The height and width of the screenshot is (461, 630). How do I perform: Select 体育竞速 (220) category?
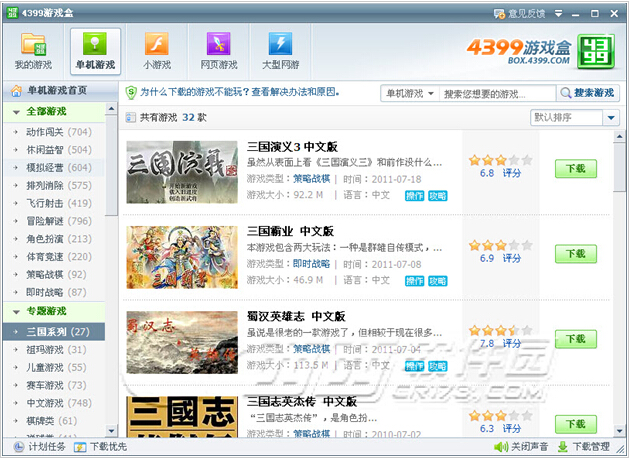pyautogui.click(x=54, y=257)
